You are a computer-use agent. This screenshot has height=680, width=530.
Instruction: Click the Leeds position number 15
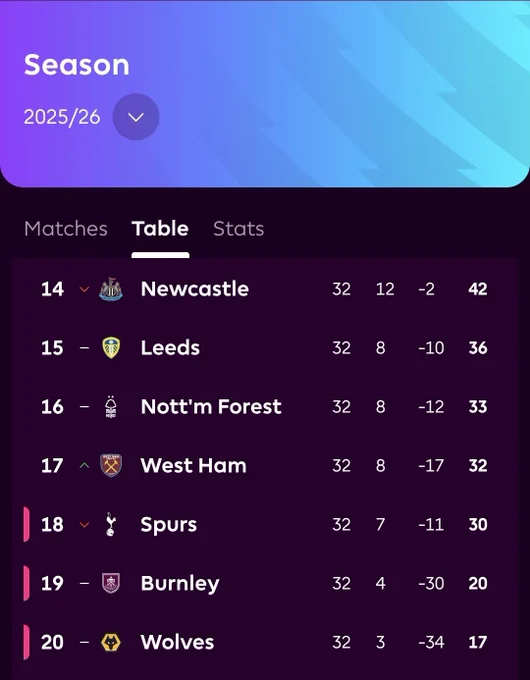52,348
